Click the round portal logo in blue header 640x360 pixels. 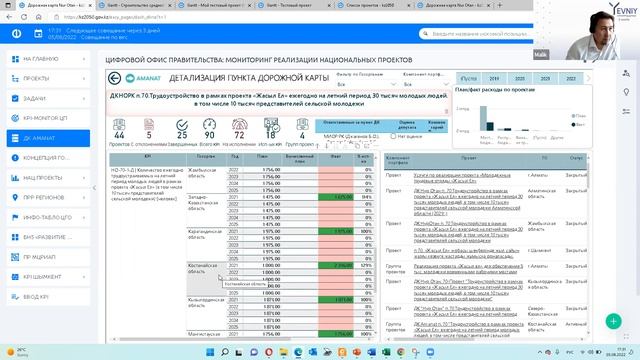point(16,34)
